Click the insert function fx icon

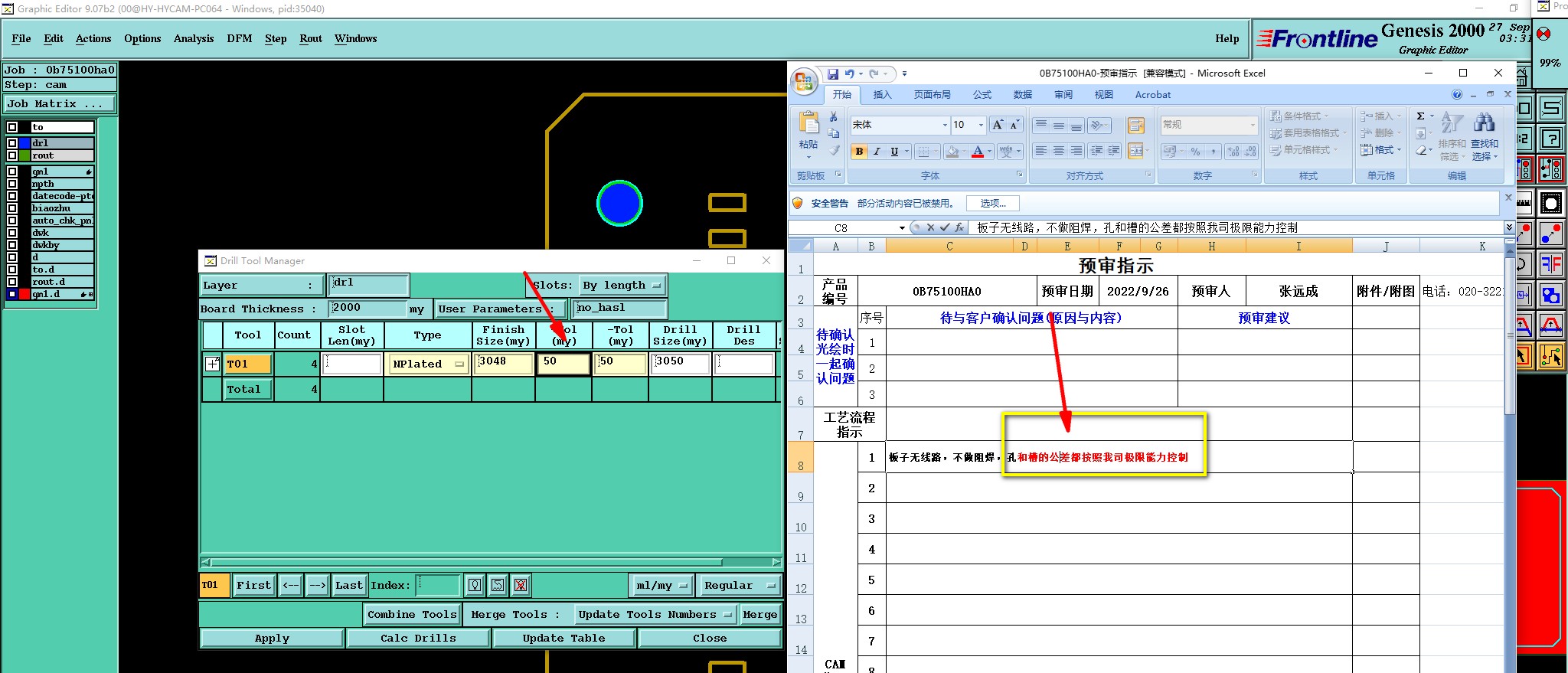point(959,227)
